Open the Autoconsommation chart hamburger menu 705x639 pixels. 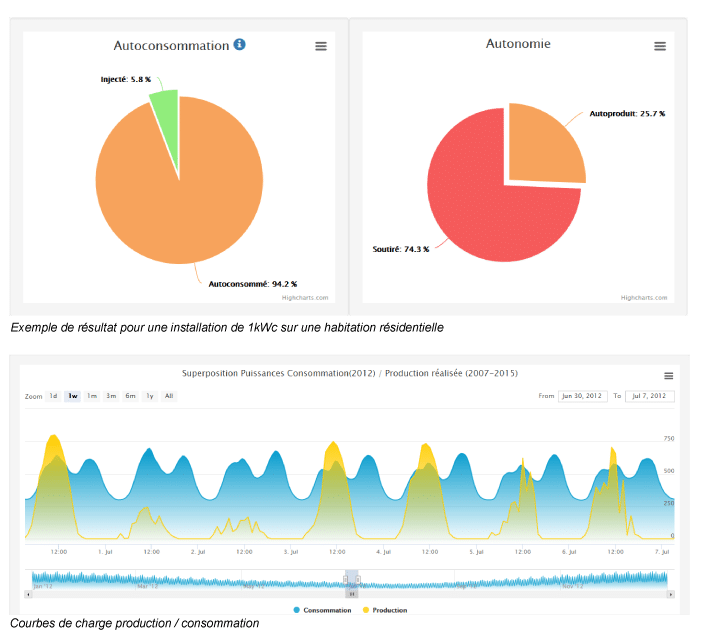pos(321,46)
